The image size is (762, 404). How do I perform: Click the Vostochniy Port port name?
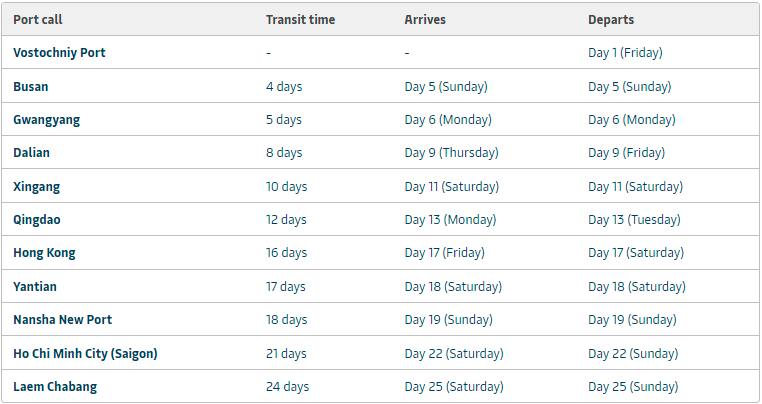[x=59, y=53]
